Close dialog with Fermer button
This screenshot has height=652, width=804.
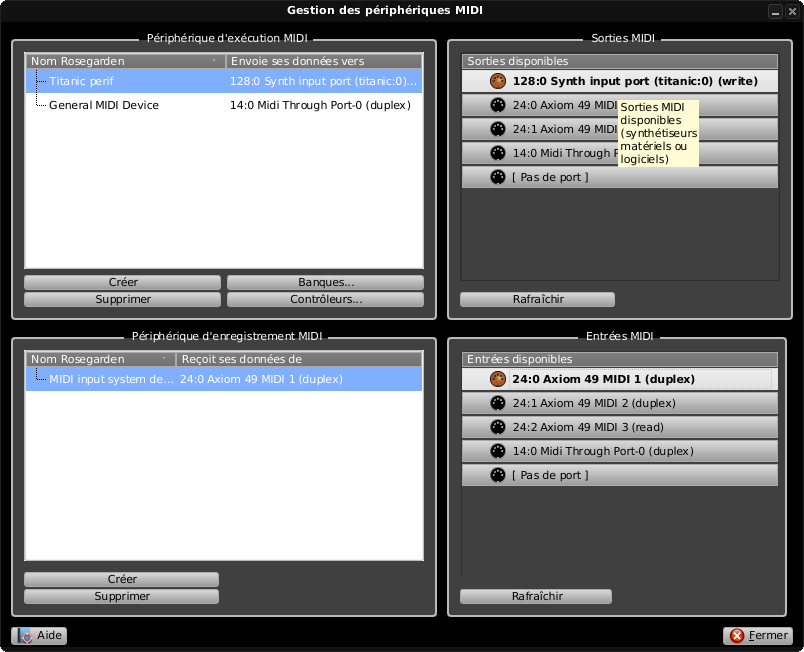[x=758, y=636]
